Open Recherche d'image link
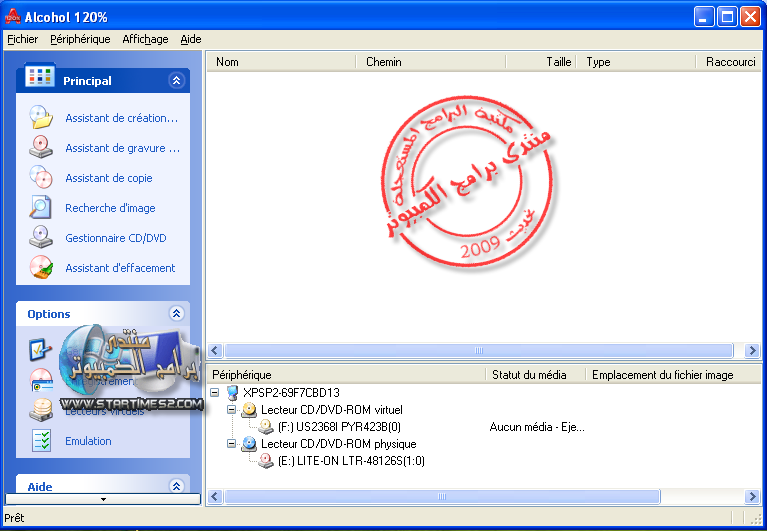This screenshot has height=531, width=767. point(110,208)
